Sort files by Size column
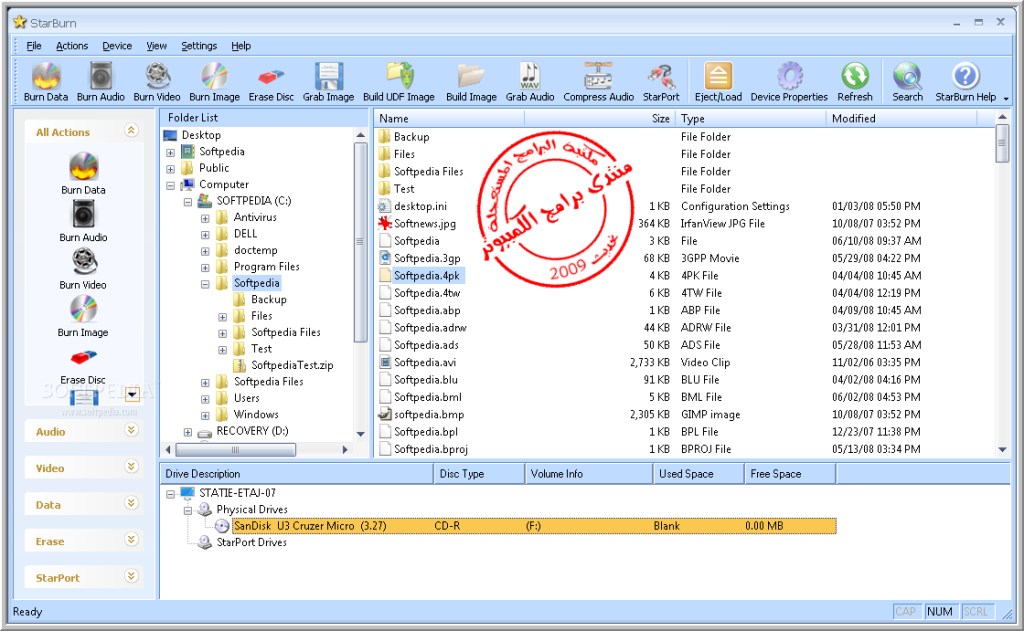The height and width of the screenshot is (631, 1024). [600, 118]
